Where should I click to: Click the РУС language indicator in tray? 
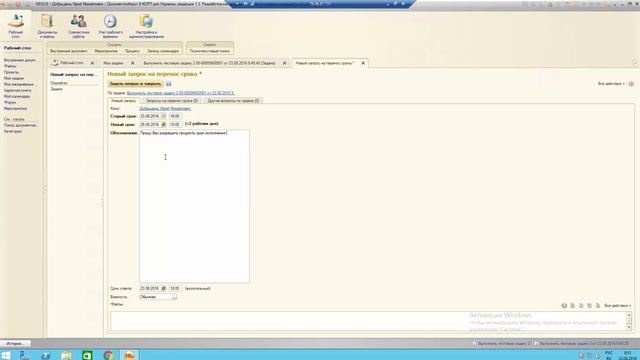click(609, 353)
